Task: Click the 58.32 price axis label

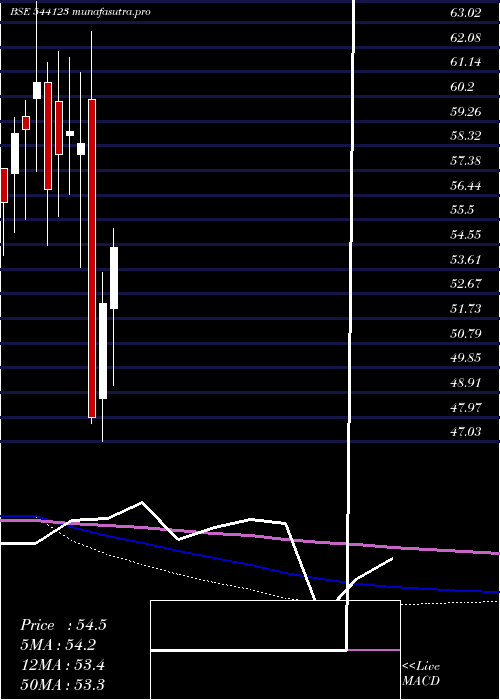Action: point(466,136)
